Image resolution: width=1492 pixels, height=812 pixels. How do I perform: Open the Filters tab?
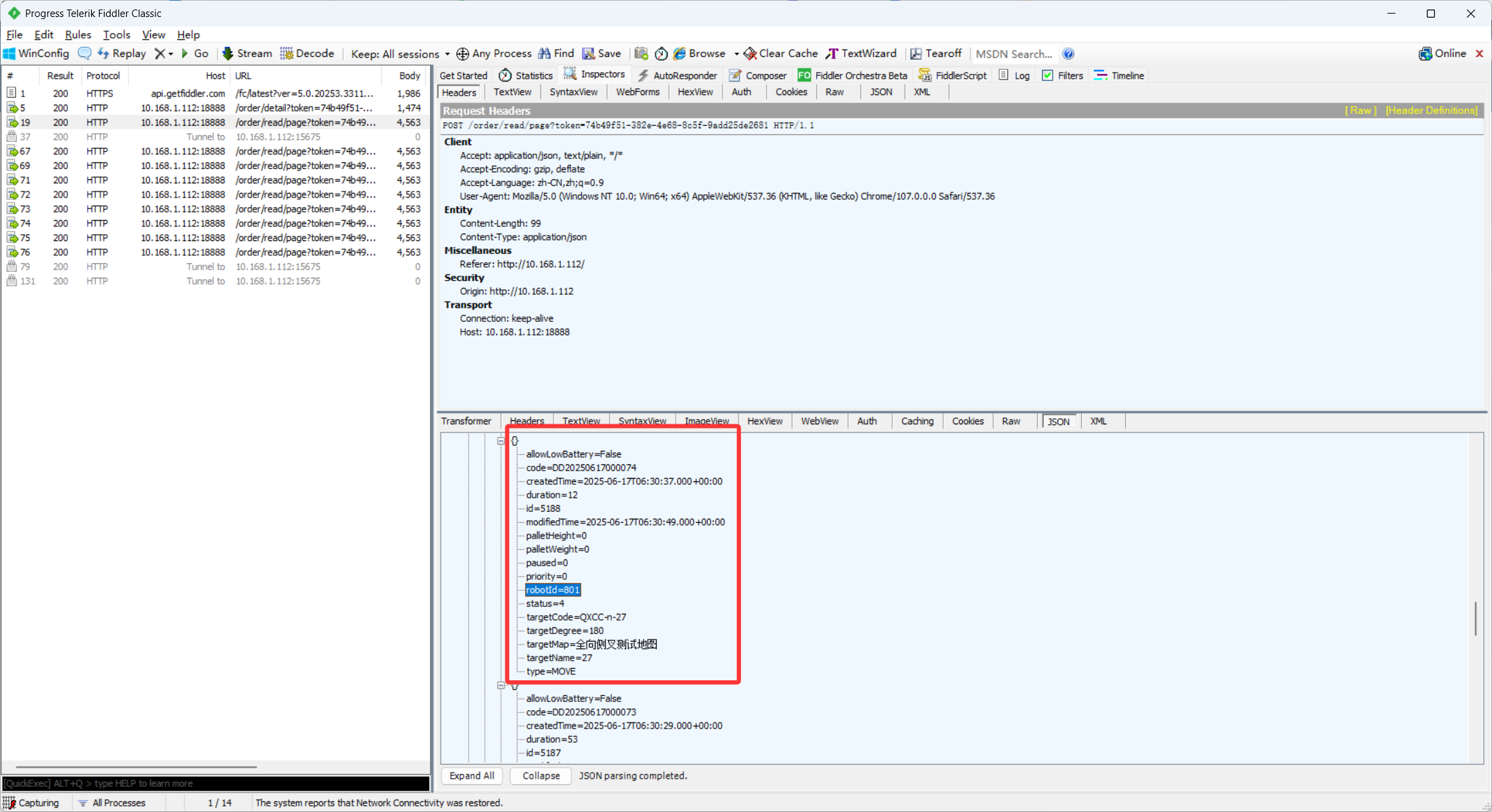point(1063,75)
